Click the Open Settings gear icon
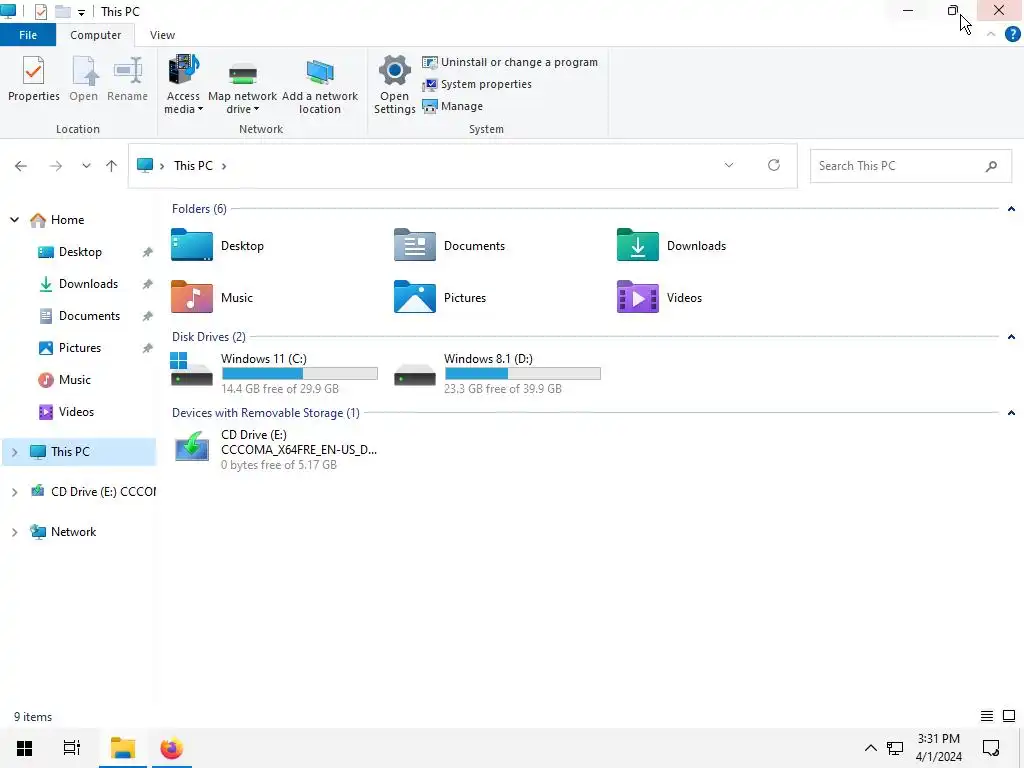1024x768 pixels. point(394,71)
